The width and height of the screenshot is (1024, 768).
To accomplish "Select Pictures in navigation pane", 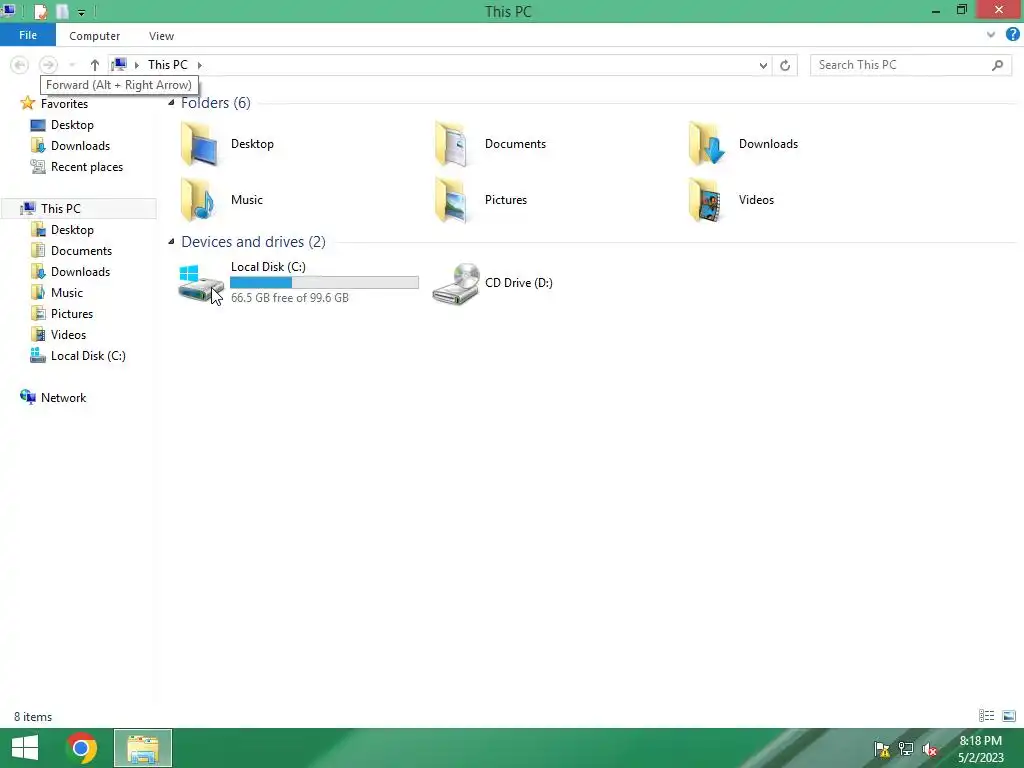I will tap(72, 313).
